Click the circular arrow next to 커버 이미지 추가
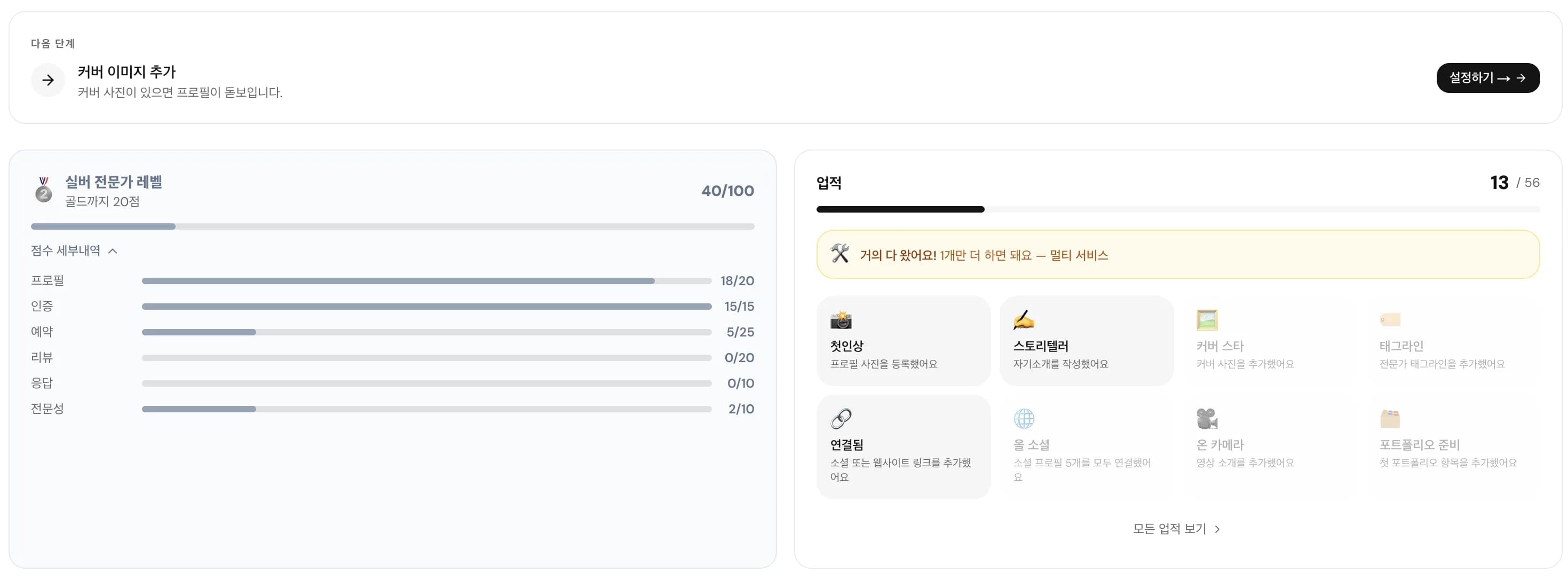 (47, 80)
